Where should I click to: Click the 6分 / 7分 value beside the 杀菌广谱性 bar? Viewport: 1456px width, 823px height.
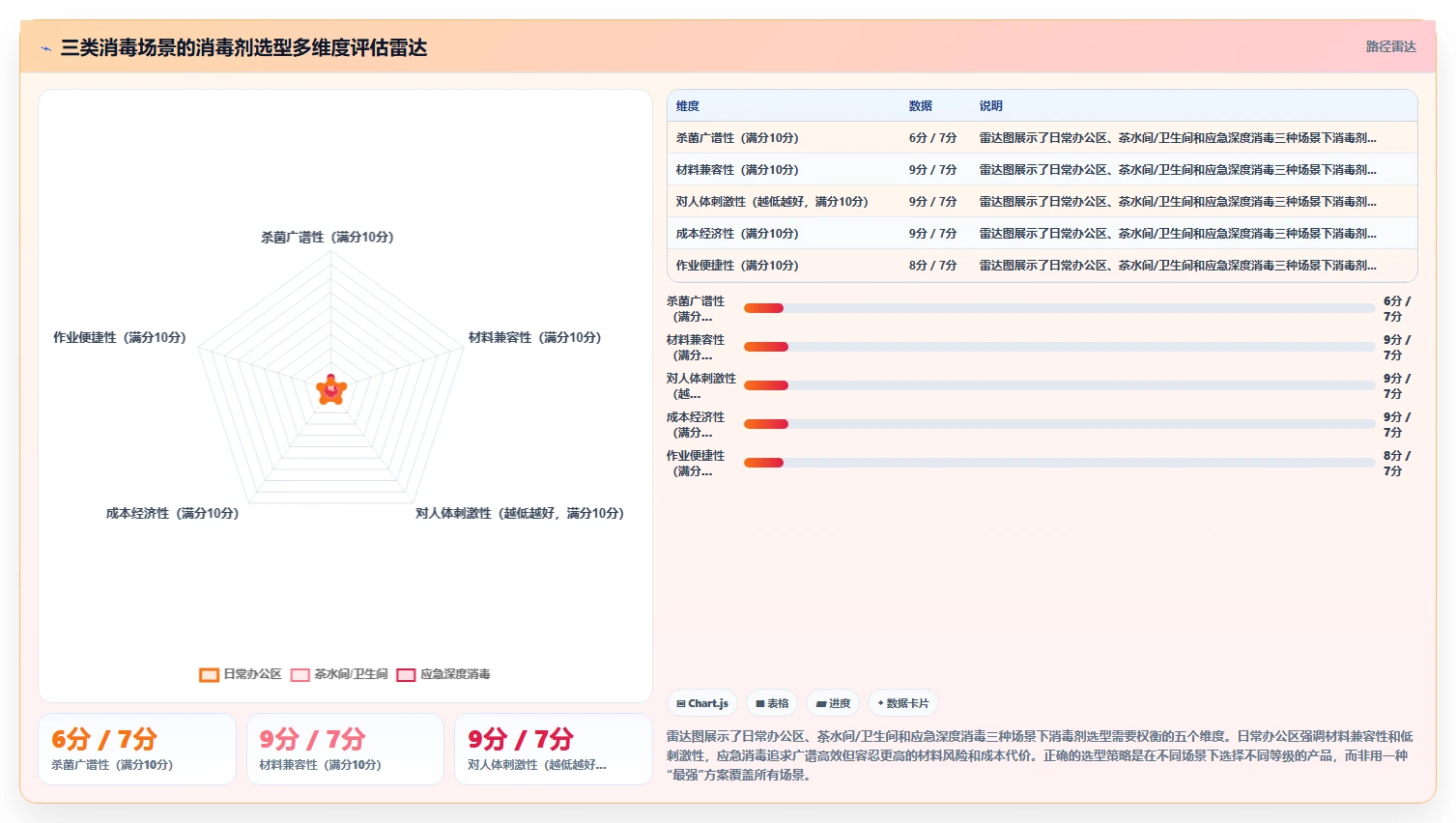point(1397,309)
